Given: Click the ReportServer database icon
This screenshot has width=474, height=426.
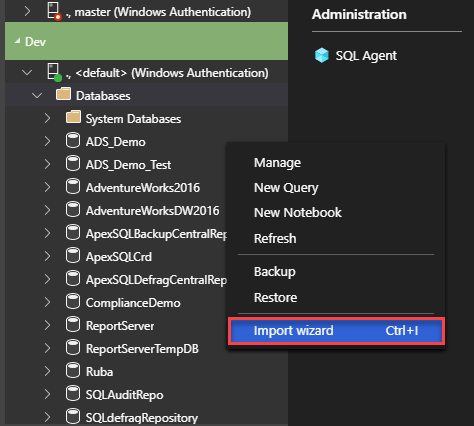Looking at the screenshot, I should point(73,325).
